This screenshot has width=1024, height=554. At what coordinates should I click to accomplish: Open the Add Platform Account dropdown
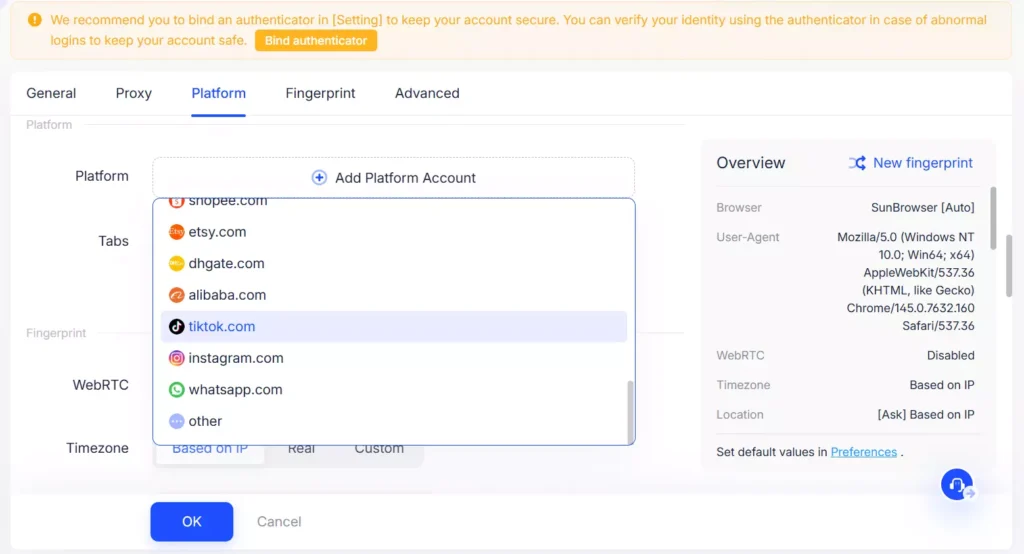coord(393,178)
